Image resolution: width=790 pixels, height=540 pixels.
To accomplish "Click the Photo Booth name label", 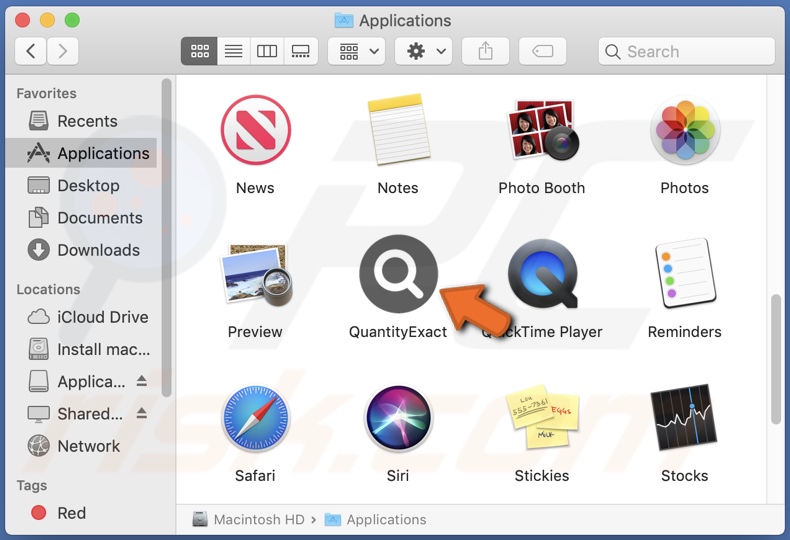I will 542,188.
